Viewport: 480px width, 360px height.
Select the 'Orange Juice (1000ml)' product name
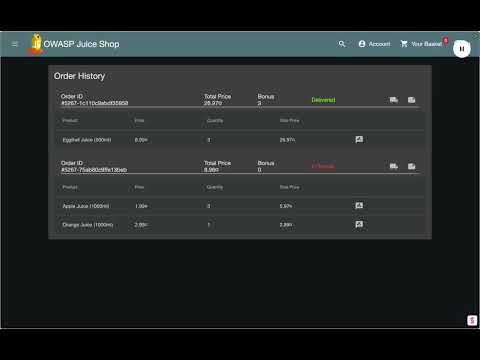click(x=88, y=225)
